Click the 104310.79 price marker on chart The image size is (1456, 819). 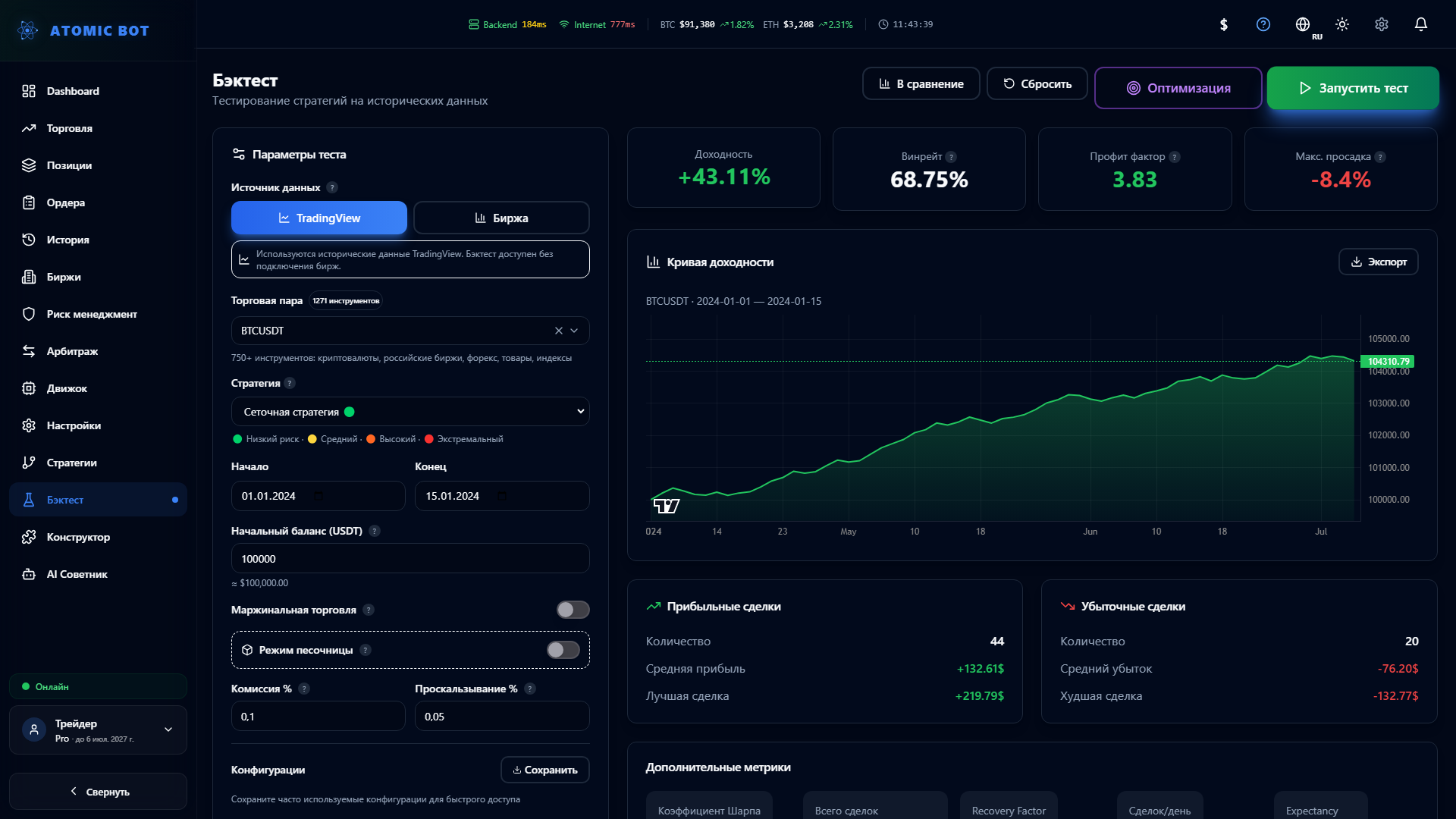(1388, 362)
